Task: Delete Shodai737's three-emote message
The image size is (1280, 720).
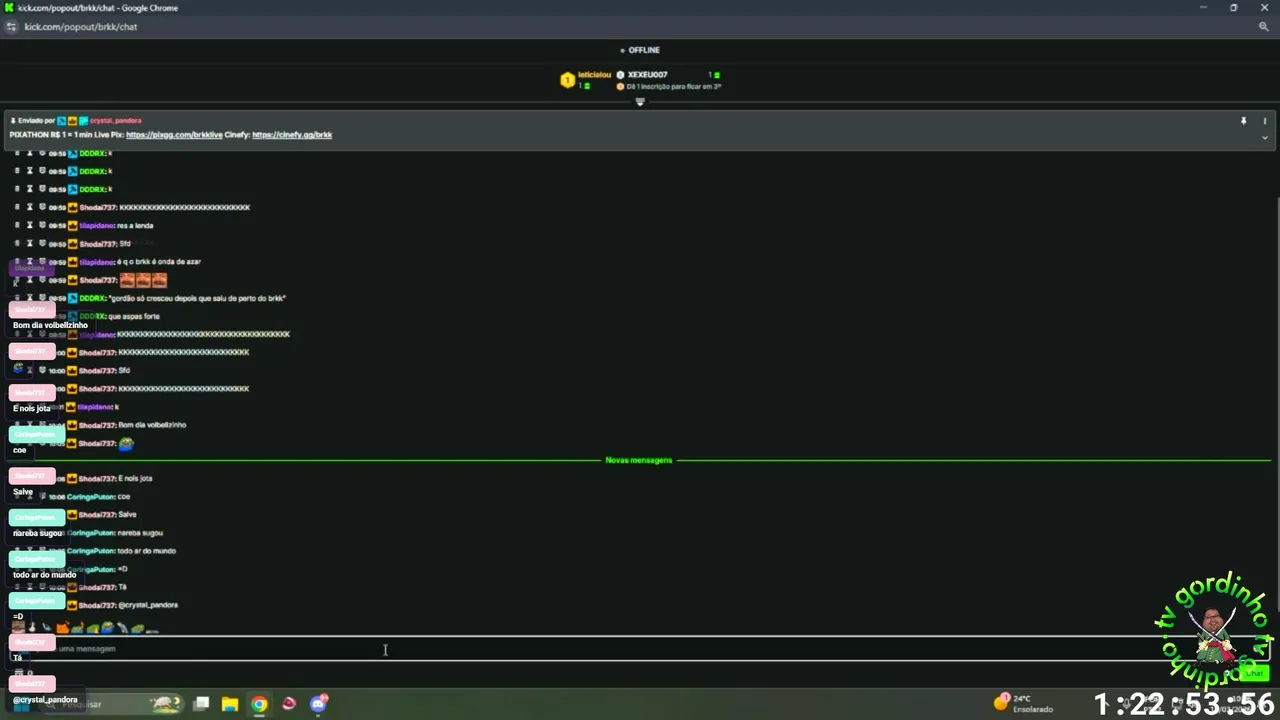Action: click(x=17, y=281)
